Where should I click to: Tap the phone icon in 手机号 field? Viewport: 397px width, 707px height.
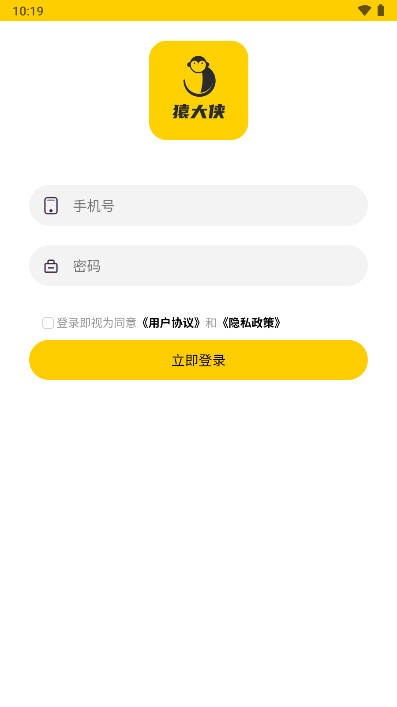click(51, 206)
